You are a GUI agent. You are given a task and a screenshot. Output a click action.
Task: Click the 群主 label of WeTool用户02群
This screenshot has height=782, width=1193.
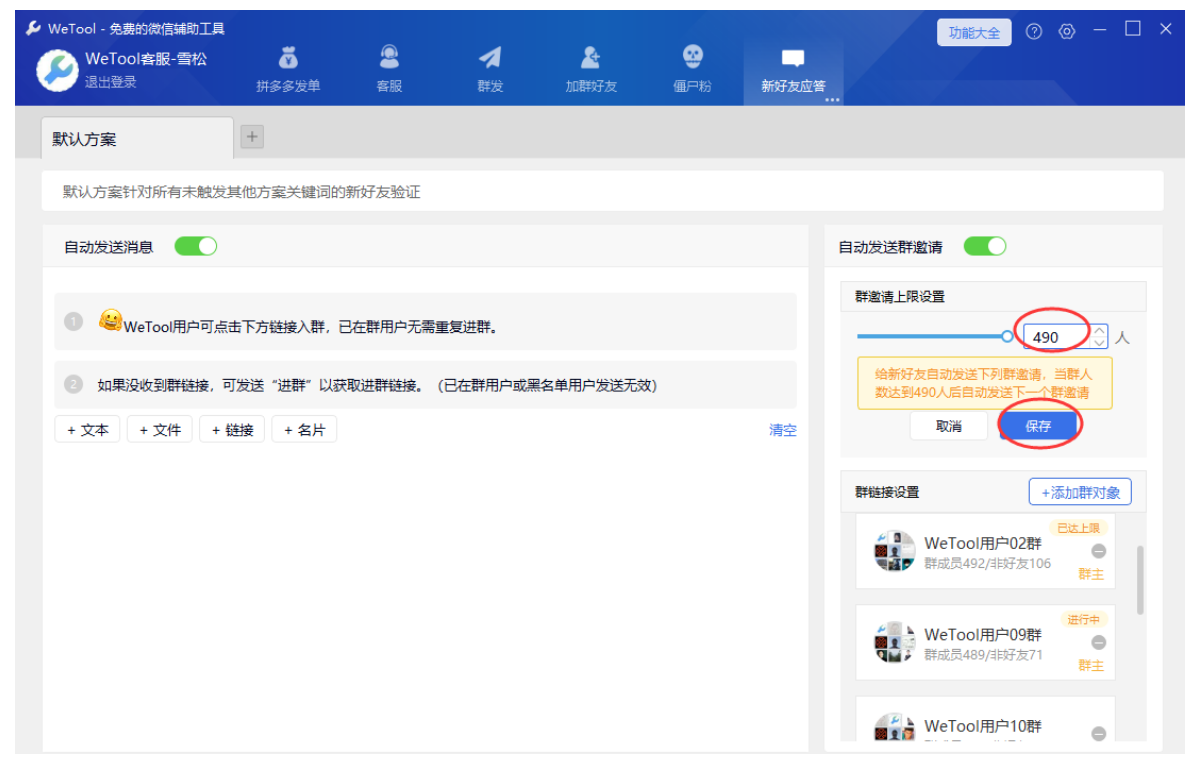point(1091,574)
